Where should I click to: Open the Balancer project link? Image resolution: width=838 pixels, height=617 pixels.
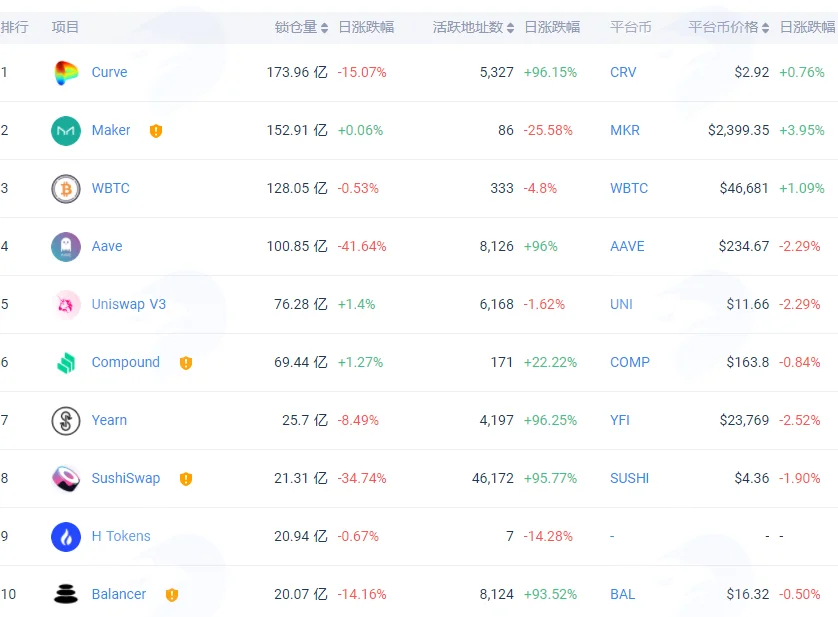tap(118, 594)
